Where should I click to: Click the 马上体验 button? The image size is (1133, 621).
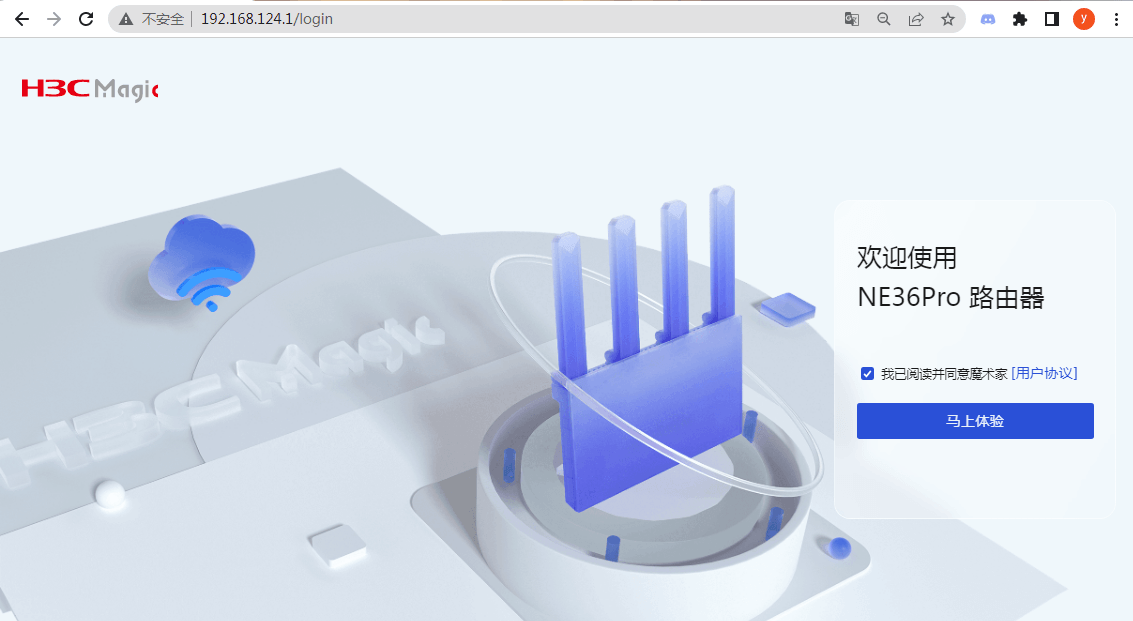(x=975, y=421)
